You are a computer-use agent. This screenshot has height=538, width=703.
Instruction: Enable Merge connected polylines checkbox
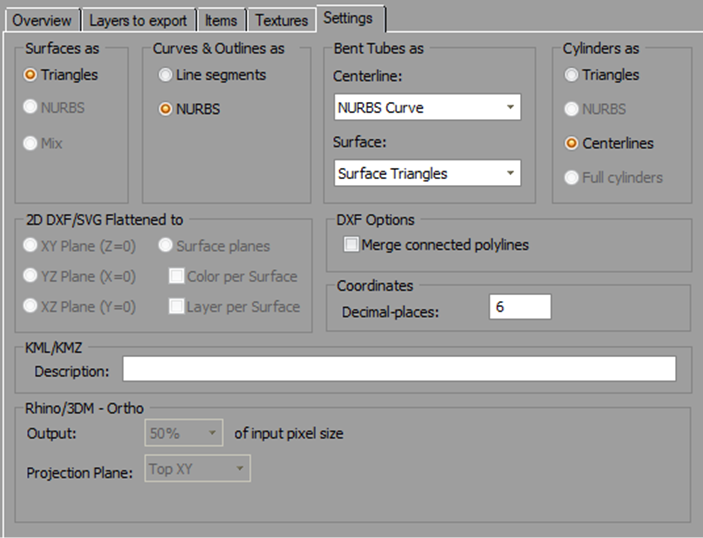point(350,245)
